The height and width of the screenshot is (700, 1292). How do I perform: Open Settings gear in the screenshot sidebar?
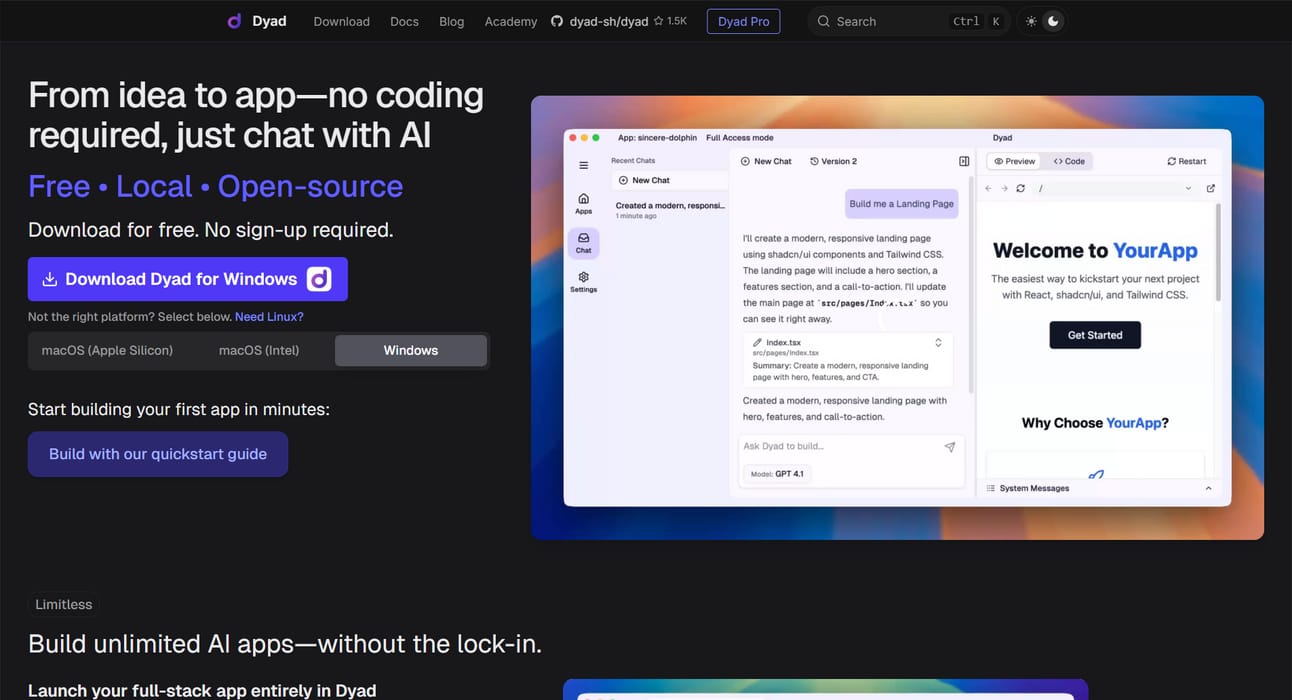pos(584,282)
